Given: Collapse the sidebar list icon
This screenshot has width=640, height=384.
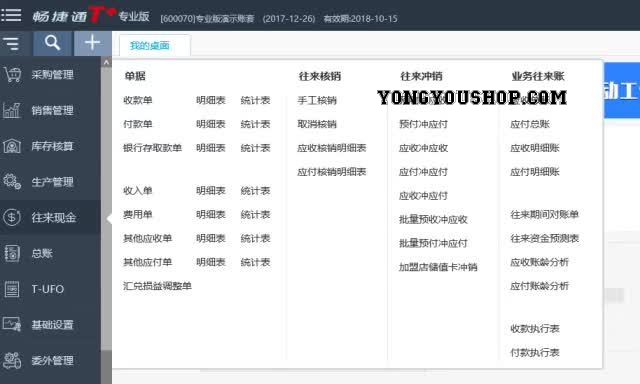Looking at the screenshot, I should pyautogui.click(x=11, y=43).
